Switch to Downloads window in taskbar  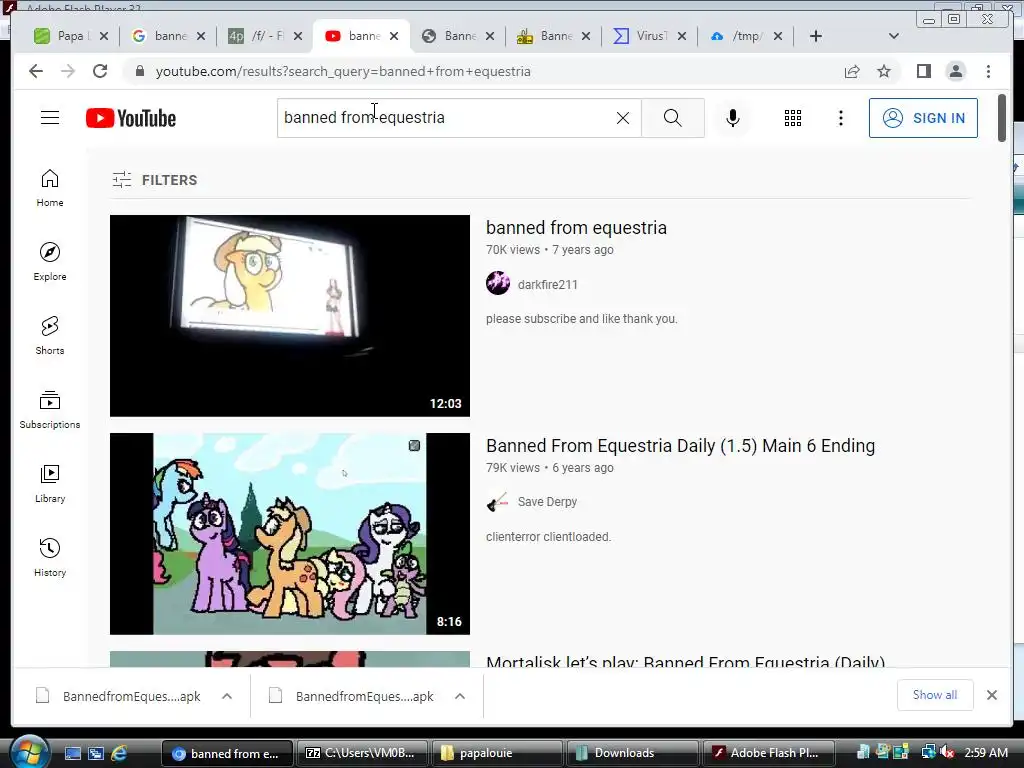(632, 753)
